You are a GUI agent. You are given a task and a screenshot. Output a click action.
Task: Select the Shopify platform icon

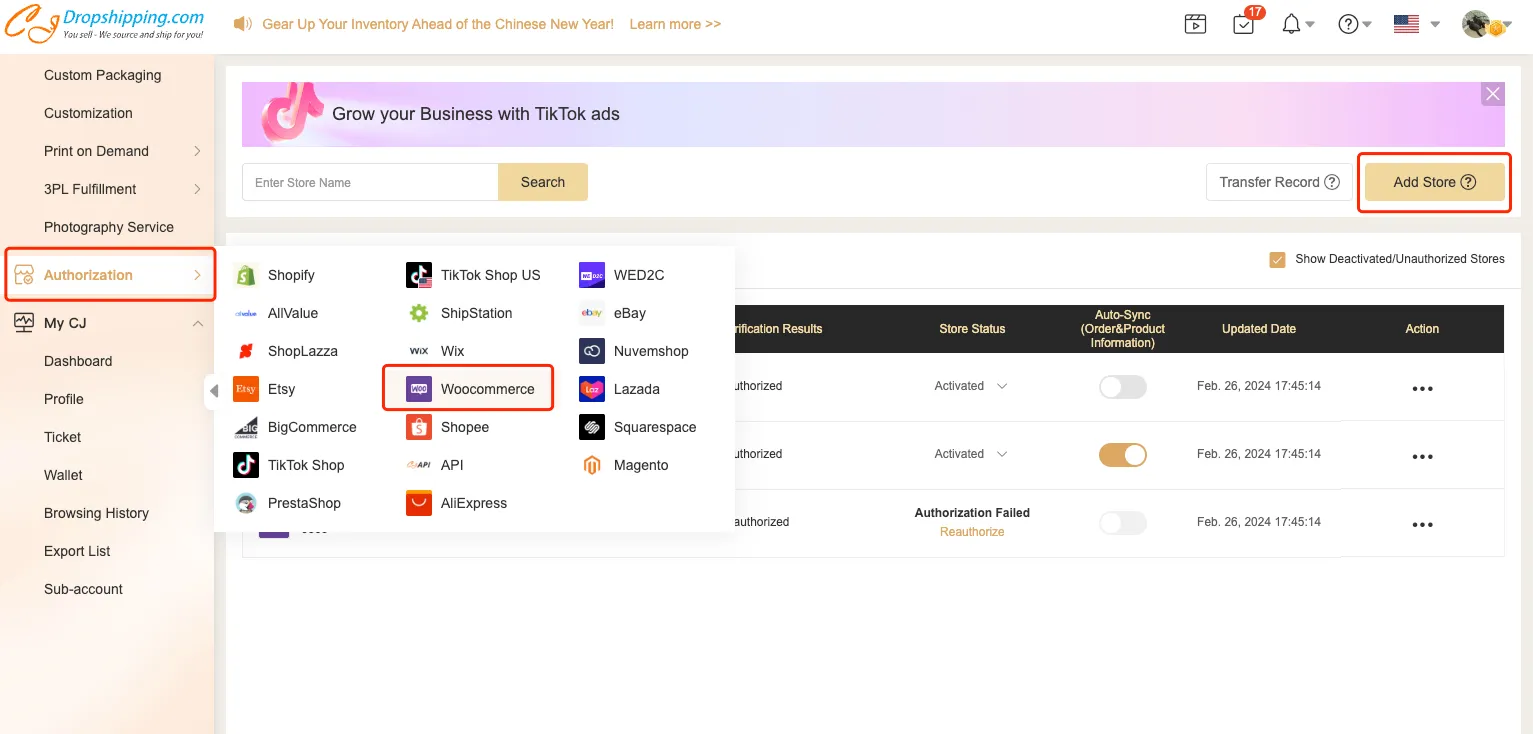(x=246, y=275)
